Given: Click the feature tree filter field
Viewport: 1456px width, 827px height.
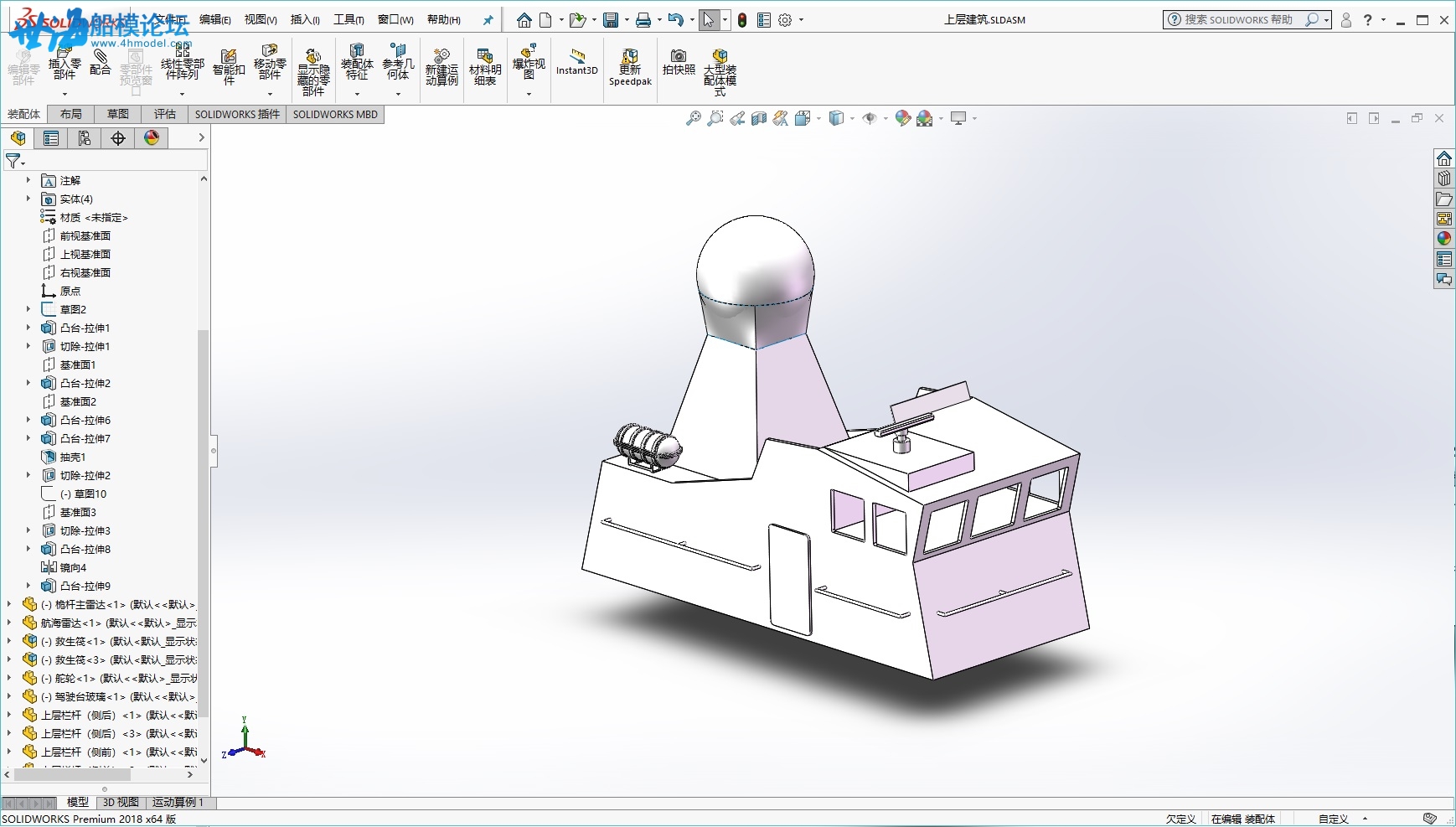Looking at the screenshot, I should [106, 161].
